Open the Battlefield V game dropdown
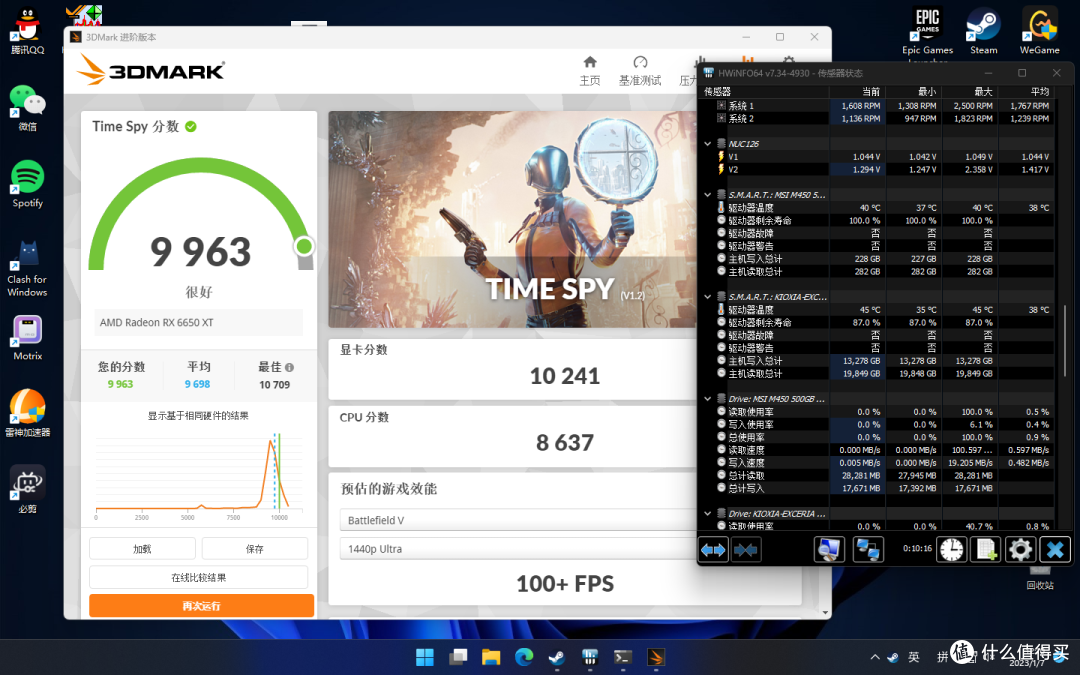The image size is (1080, 675). pyautogui.click(x=518, y=520)
